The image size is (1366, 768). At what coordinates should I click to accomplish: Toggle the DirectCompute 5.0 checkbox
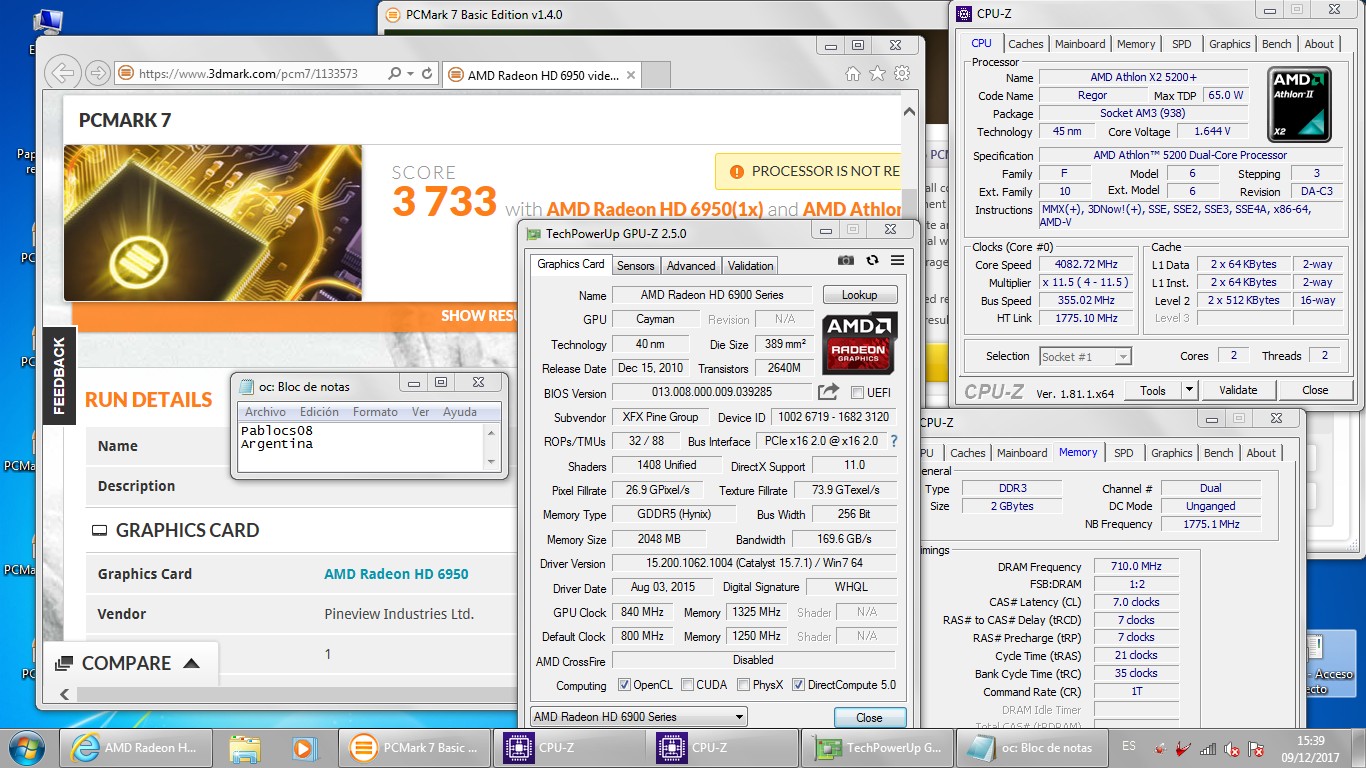798,685
